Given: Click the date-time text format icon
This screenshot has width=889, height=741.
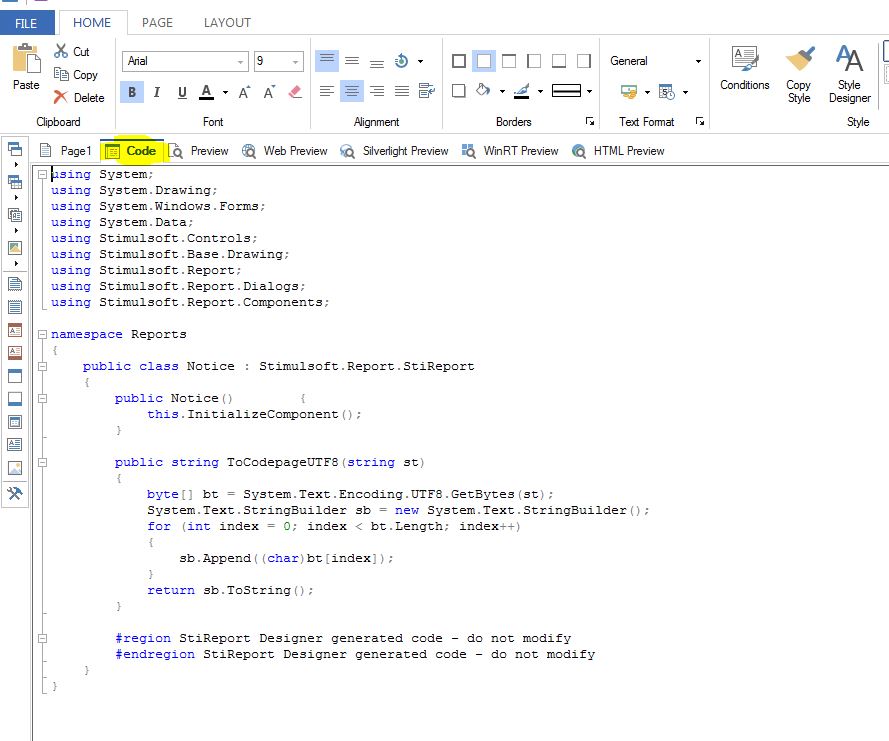Looking at the screenshot, I should tap(667, 91).
